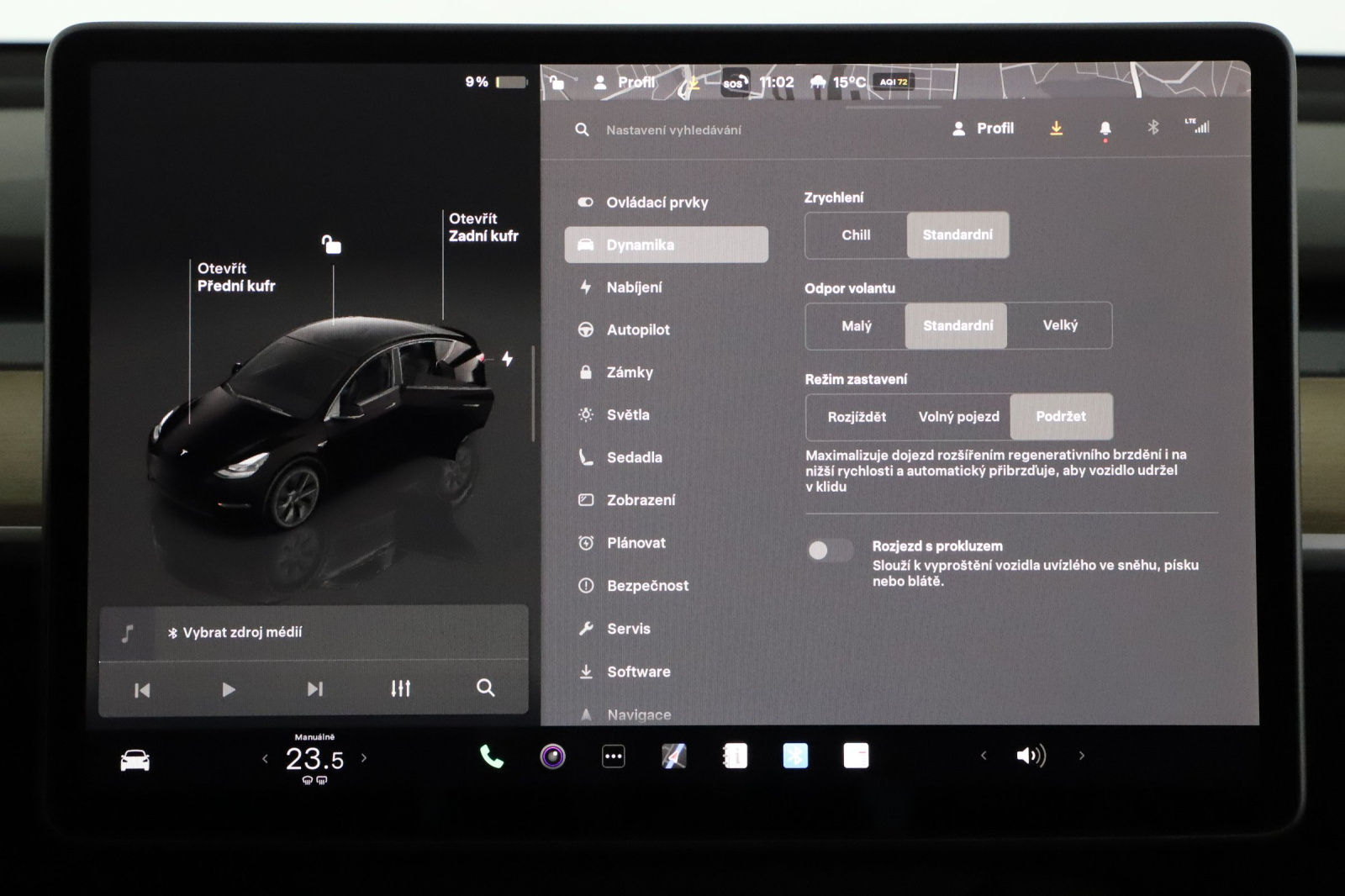Enable the Rozjezd s prokluzem switch

[830, 551]
